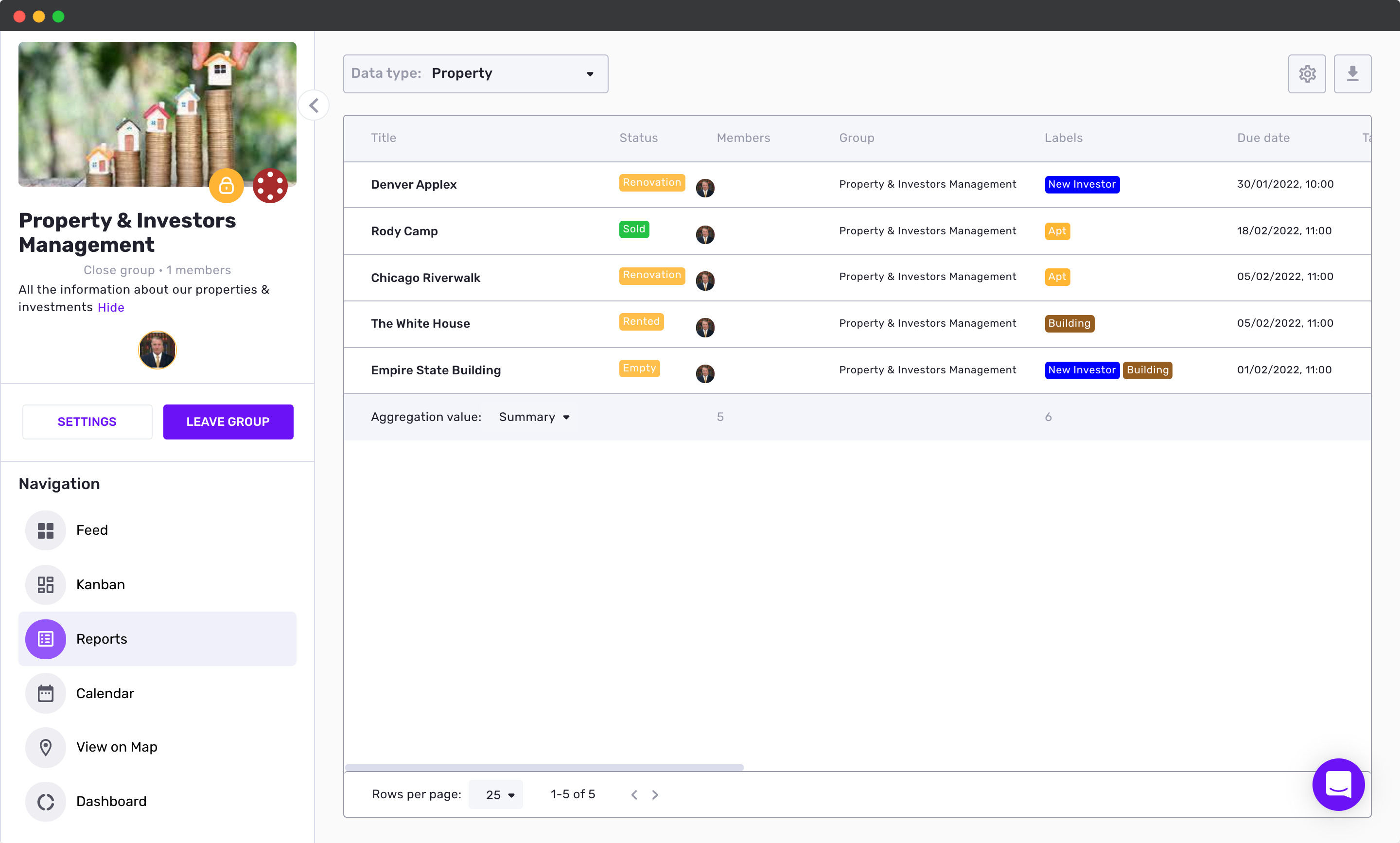Image resolution: width=1400 pixels, height=843 pixels.
Task: Click the red group logo badge
Action: tap(270, 185)
